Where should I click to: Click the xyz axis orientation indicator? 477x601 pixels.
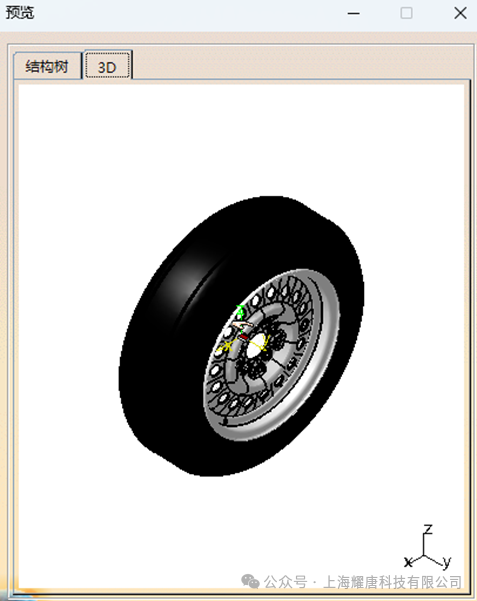point(428,547)
